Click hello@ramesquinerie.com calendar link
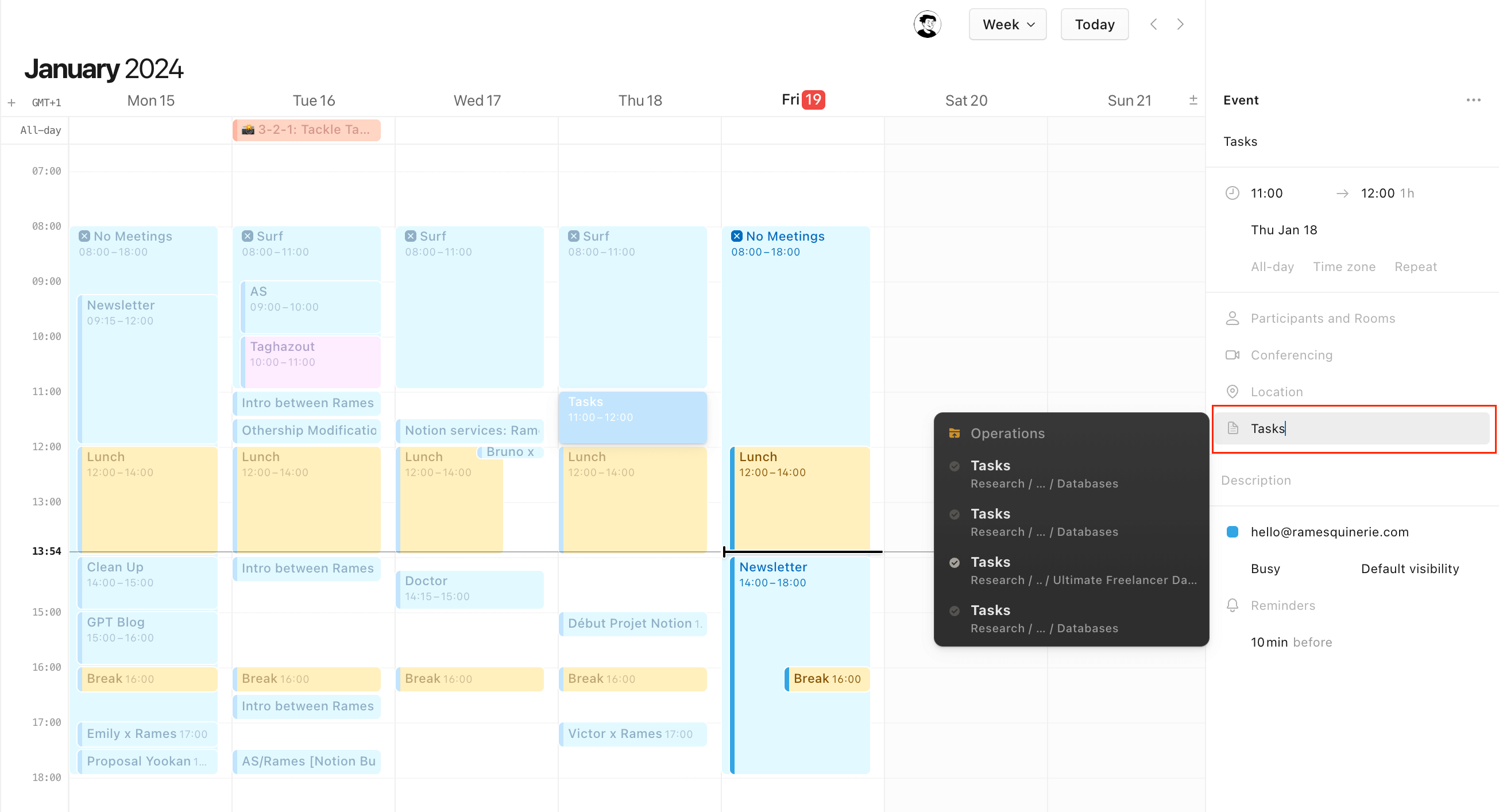1499x812 pixels. 1329,531
